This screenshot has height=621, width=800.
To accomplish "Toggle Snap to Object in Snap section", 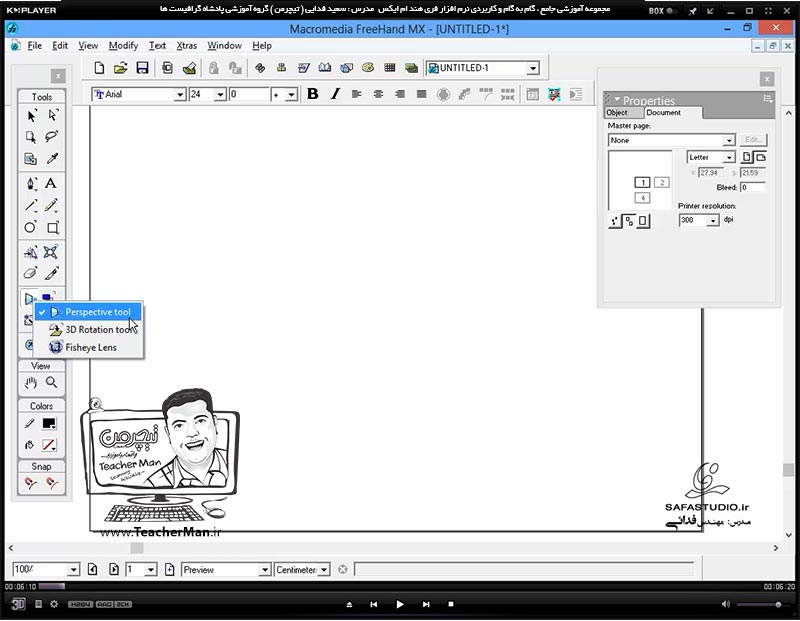I will (x=52, y=483).
